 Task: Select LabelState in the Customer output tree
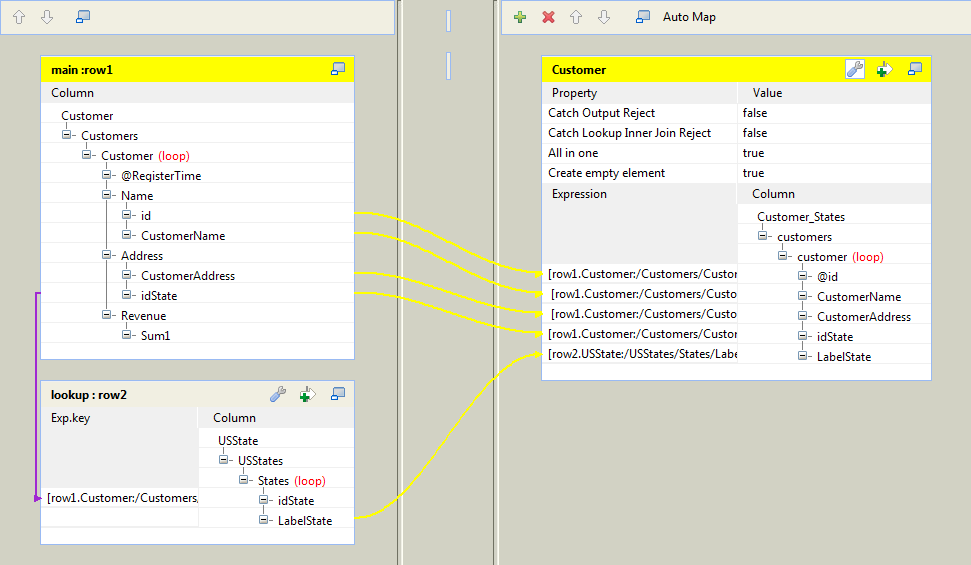click(x=843, y=357)
